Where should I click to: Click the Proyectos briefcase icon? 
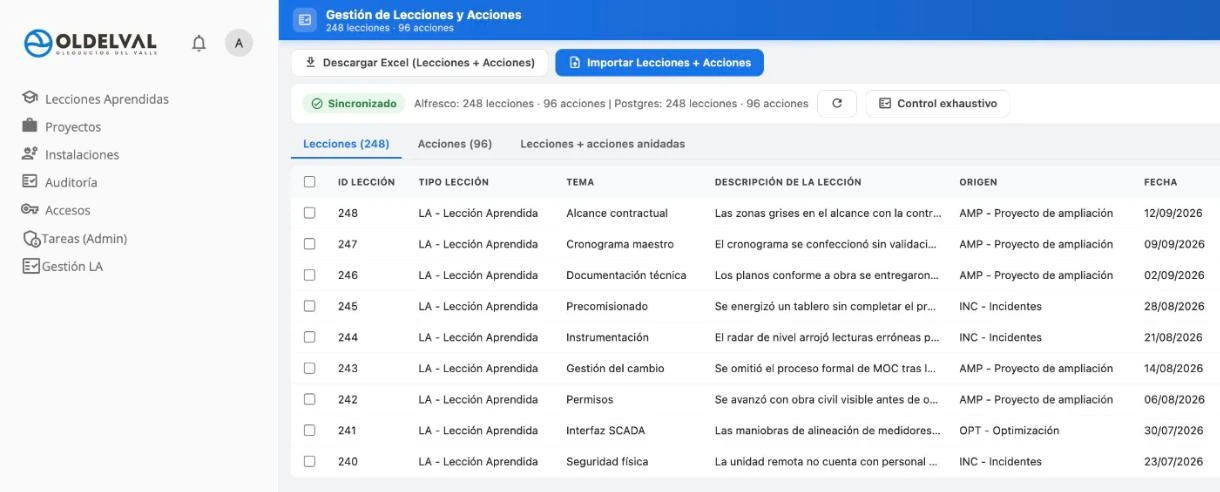coord(30,127)
